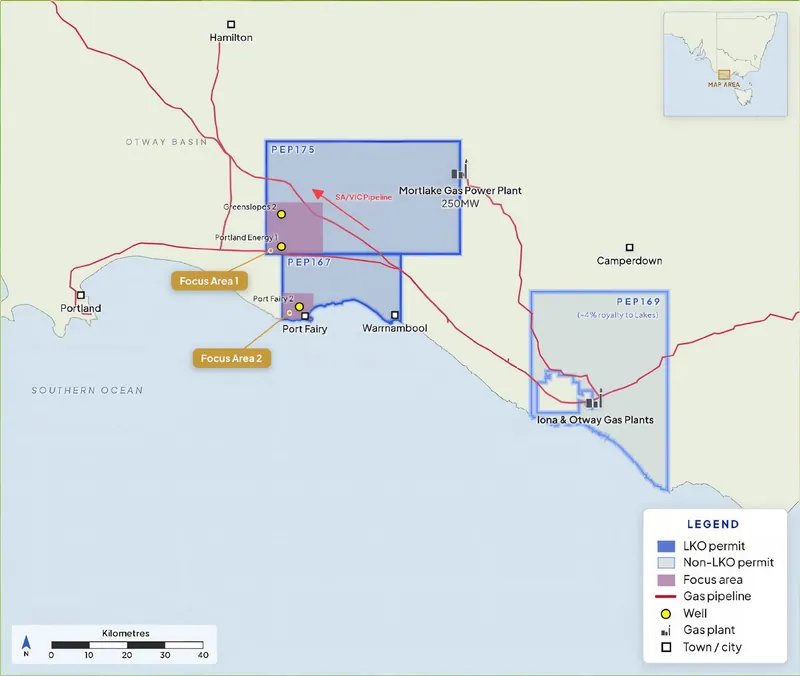Click the Focus Area 2 callout label
The height and width of the screenshot is (676, 800).
(x=232, y=358)
